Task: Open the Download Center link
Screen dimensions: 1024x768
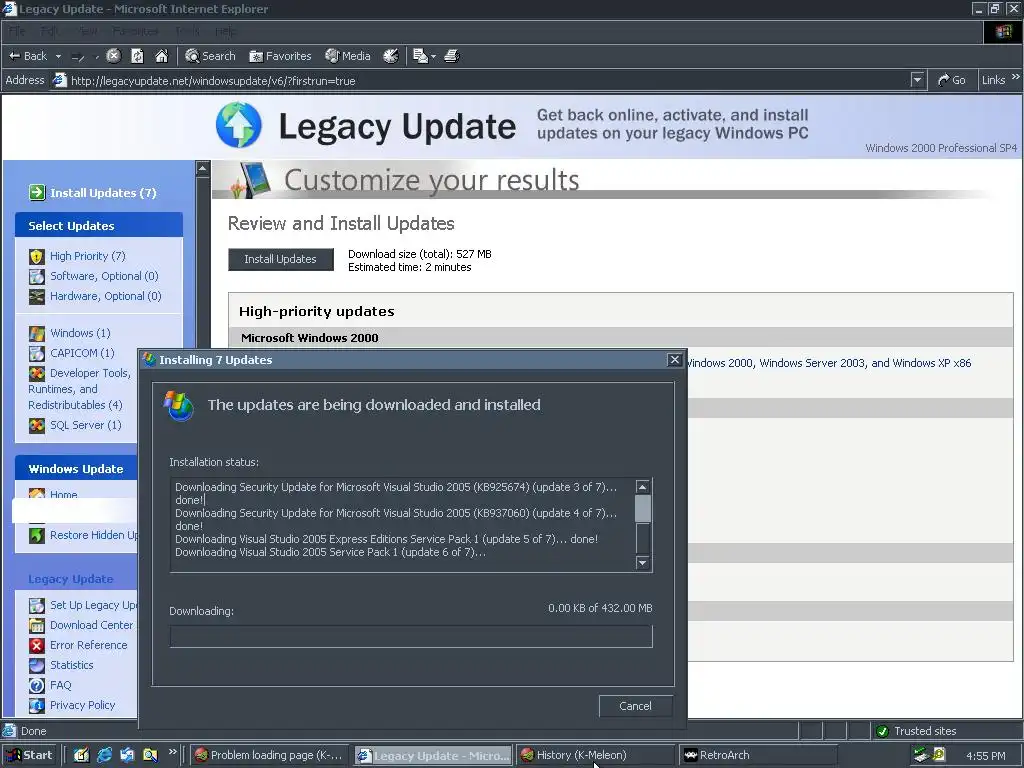Action: coord(91,625)
